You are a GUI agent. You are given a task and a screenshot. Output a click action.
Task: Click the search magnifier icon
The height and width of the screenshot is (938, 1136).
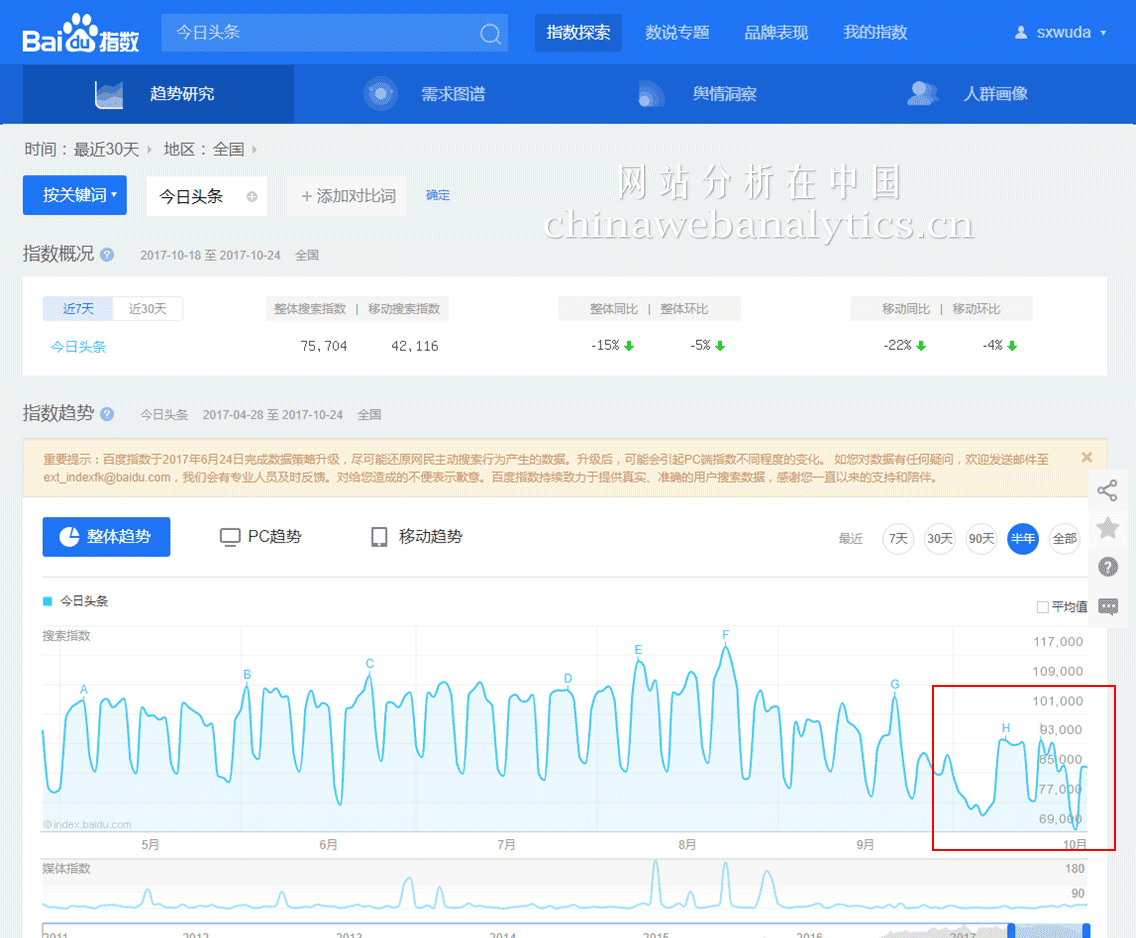[x=490, y=33]
